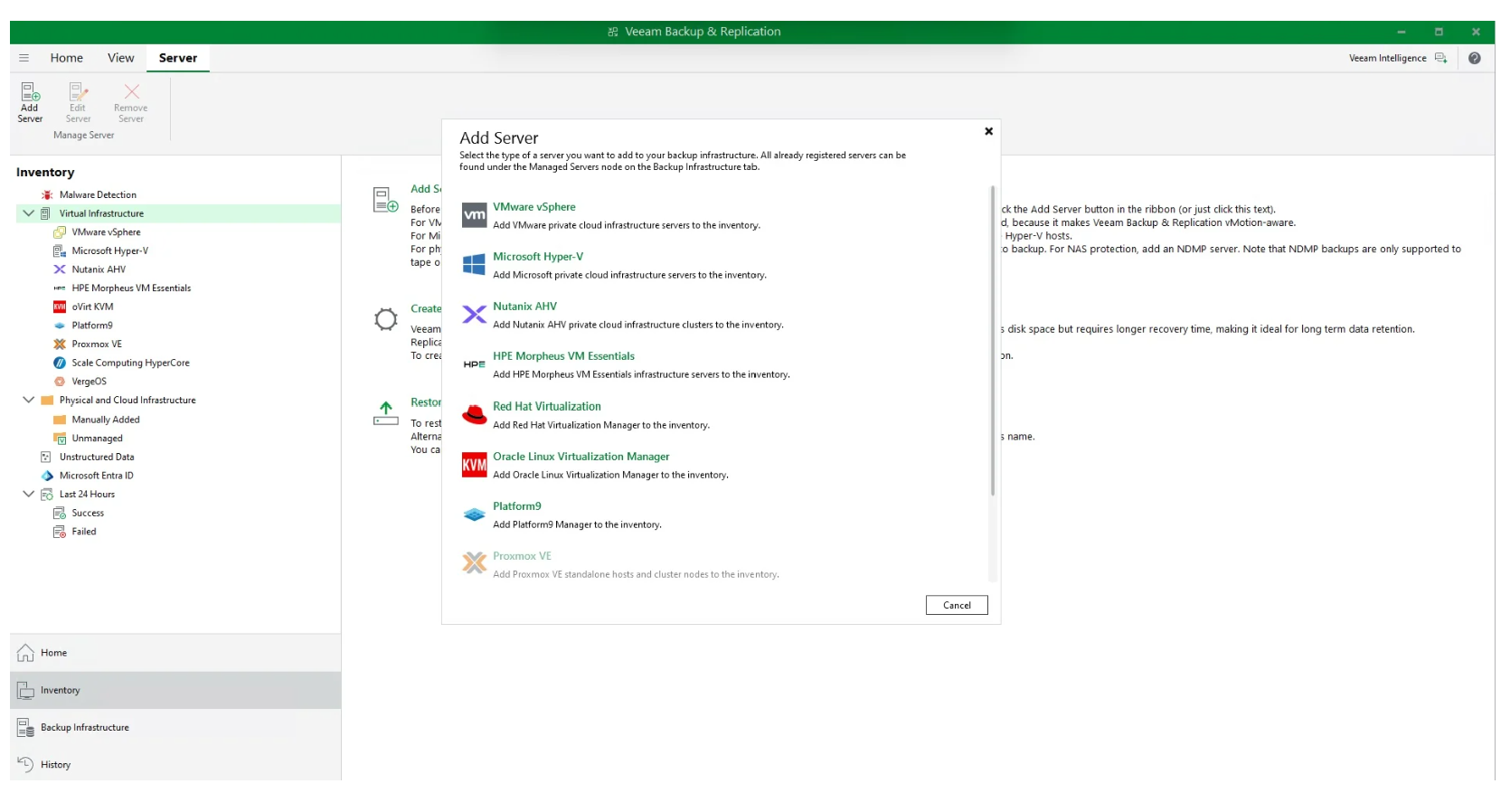The image size is (1510, 812).
Task: Maximize the Veeam Backup & Replication window
Action: [x=1439, y=32]
